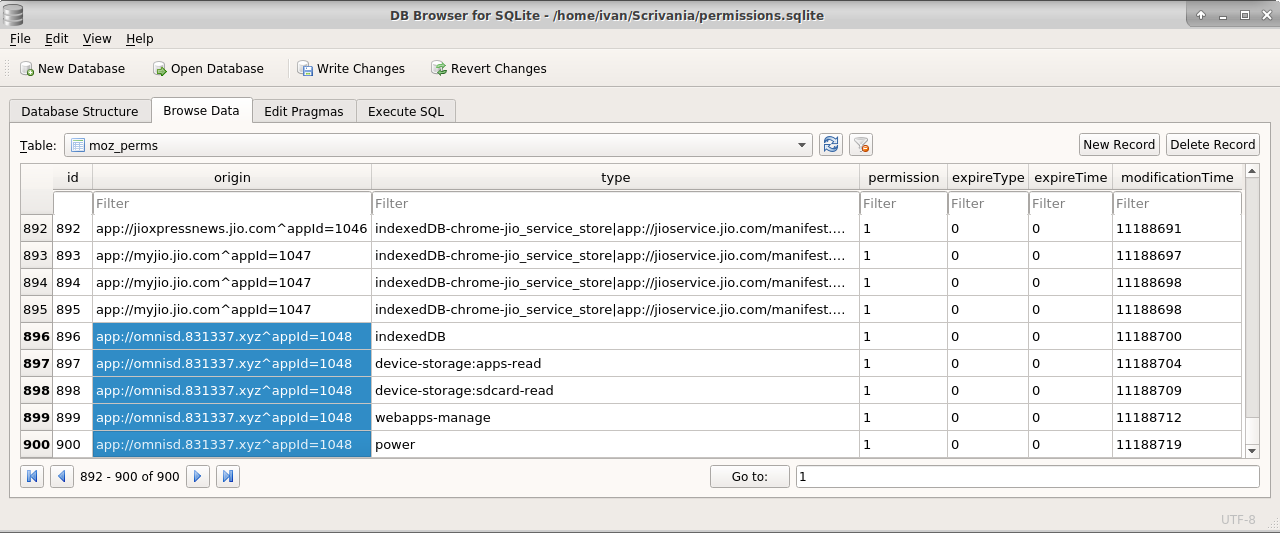Sort by the permission column header

[903, 177]
